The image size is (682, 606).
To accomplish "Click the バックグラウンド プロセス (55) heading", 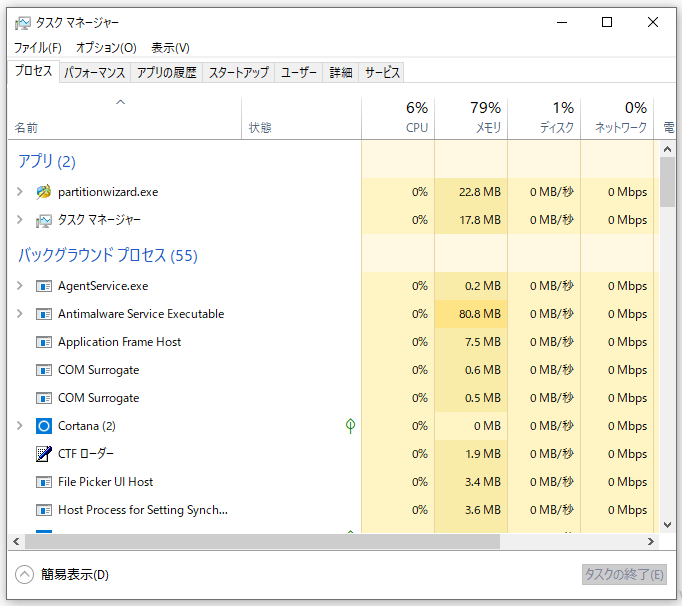I will (107, 255).
